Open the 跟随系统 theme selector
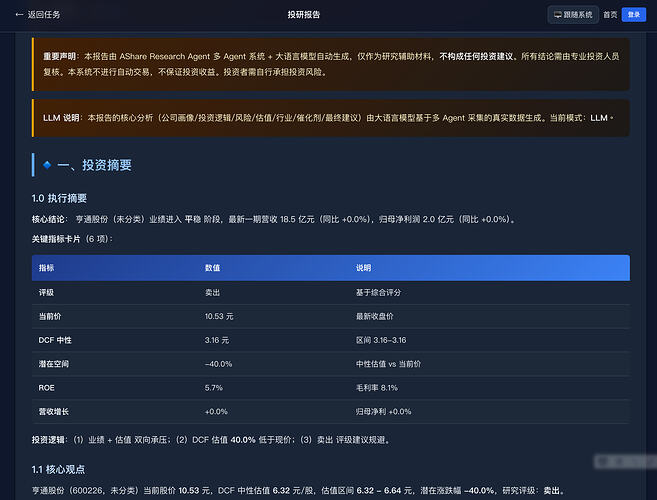This screenshot has width=657, height=500. 573,15
